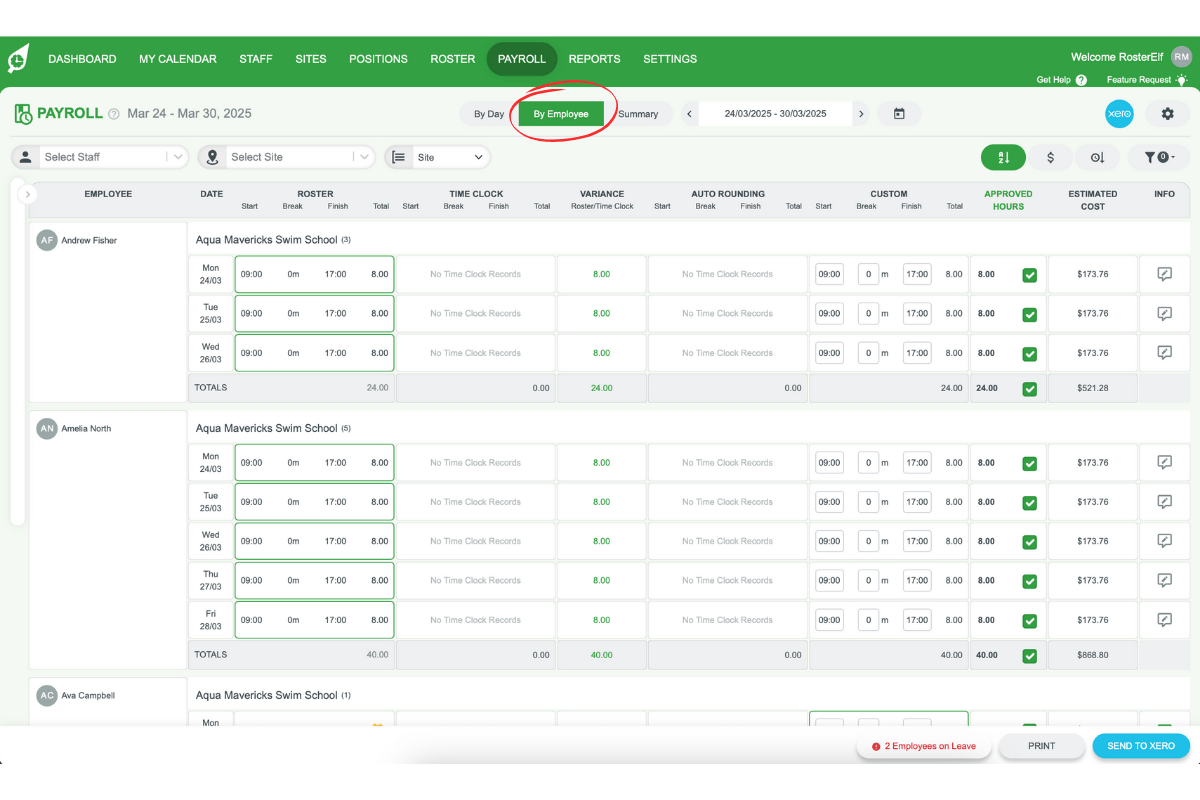Click the time sort clock icon
Image resolution: width=1200 pixels, height=800 pixels.
[x=1097, y=157]
